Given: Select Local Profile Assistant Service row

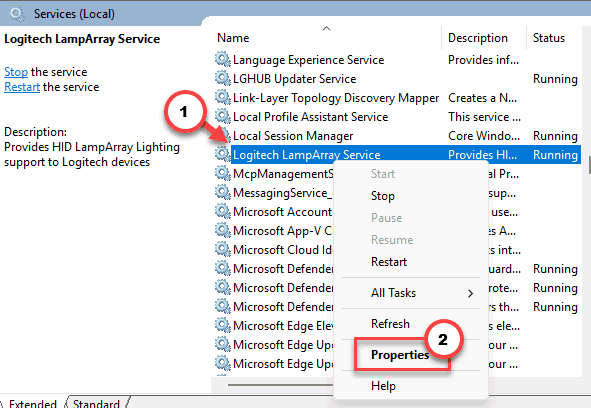Looking at the screenshot, I should (398, 117).
